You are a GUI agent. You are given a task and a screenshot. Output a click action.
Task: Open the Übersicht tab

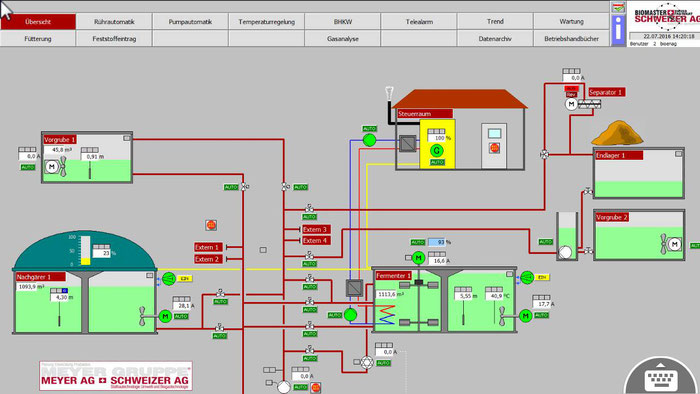pos(38,21)
